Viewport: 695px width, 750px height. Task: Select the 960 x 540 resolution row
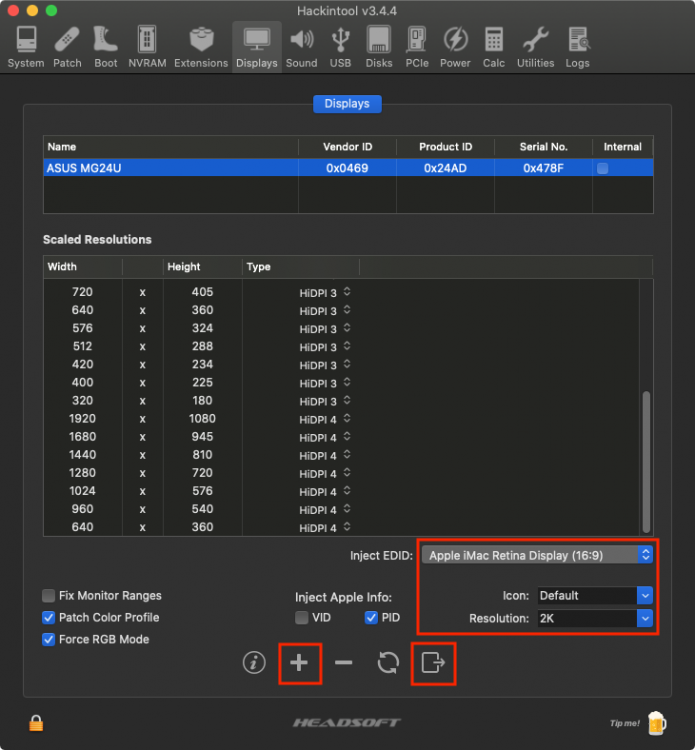point(342,509)
